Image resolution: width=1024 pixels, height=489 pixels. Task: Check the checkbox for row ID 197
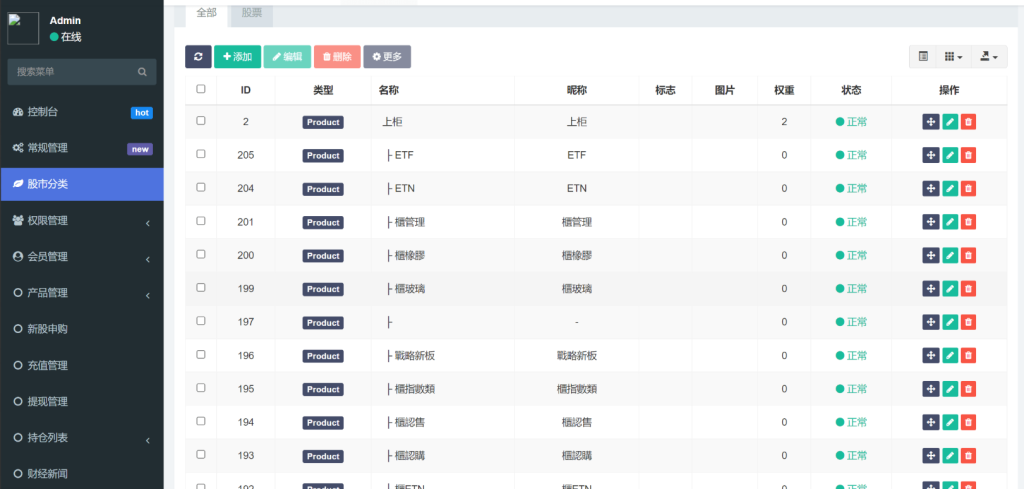(x=200, y=321)
